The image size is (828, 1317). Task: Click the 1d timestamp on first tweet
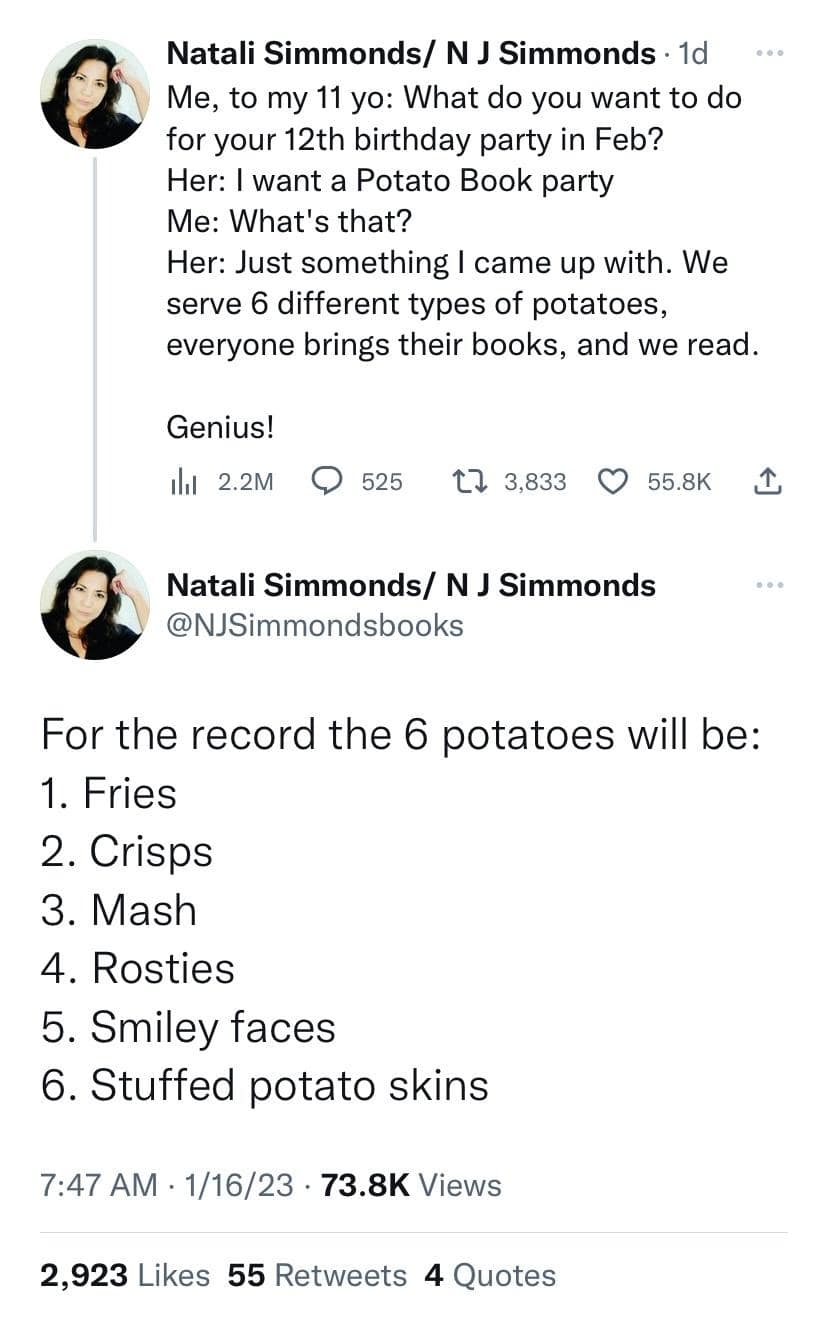[x=692, y=53]
